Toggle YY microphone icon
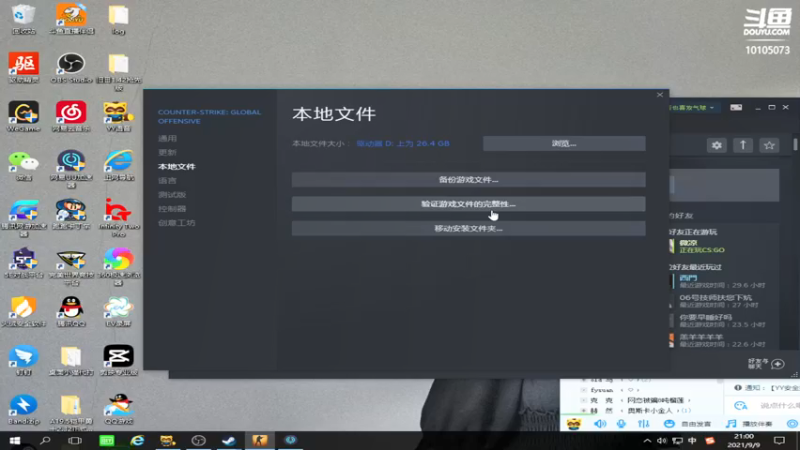Screen dimensions: 800x450 pyautogui.click(x=621, y=423)
